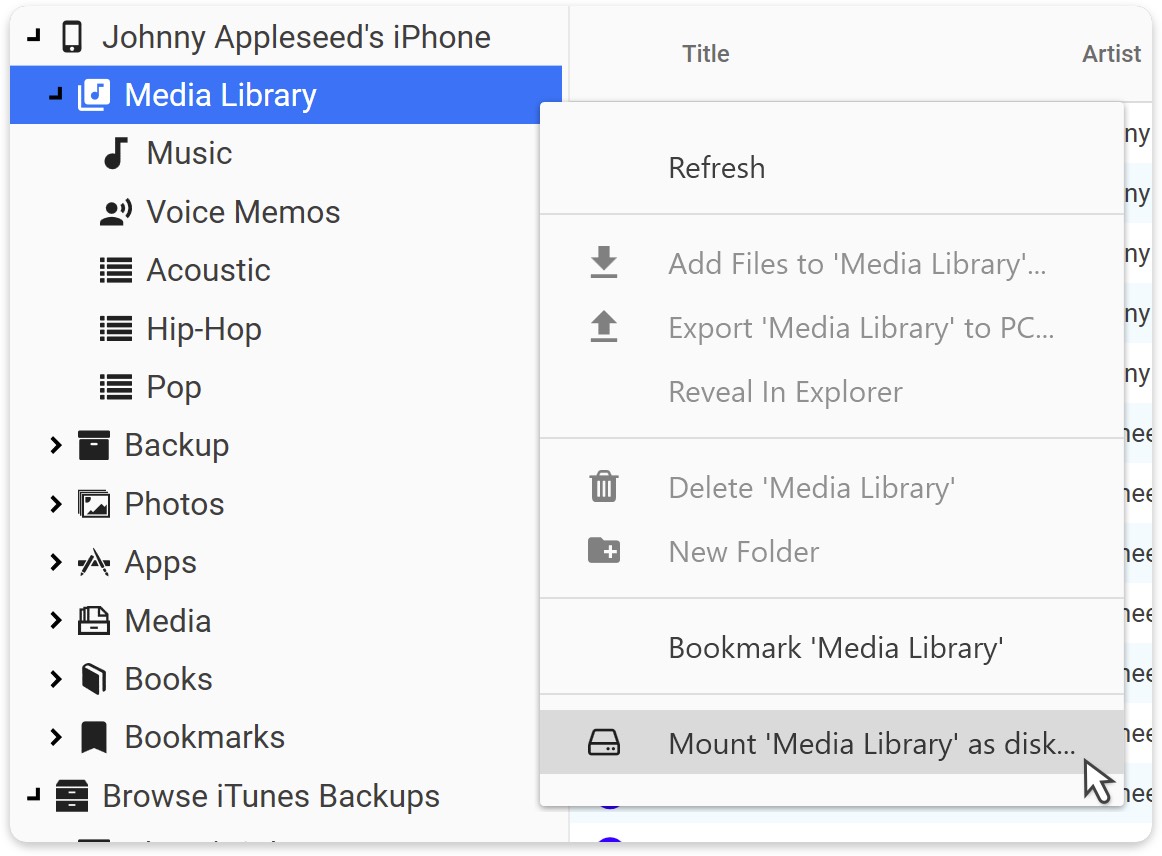This screenshot has width=1162, height=856.
Task: Expand the Photos tree node
Action: point(56,504)
